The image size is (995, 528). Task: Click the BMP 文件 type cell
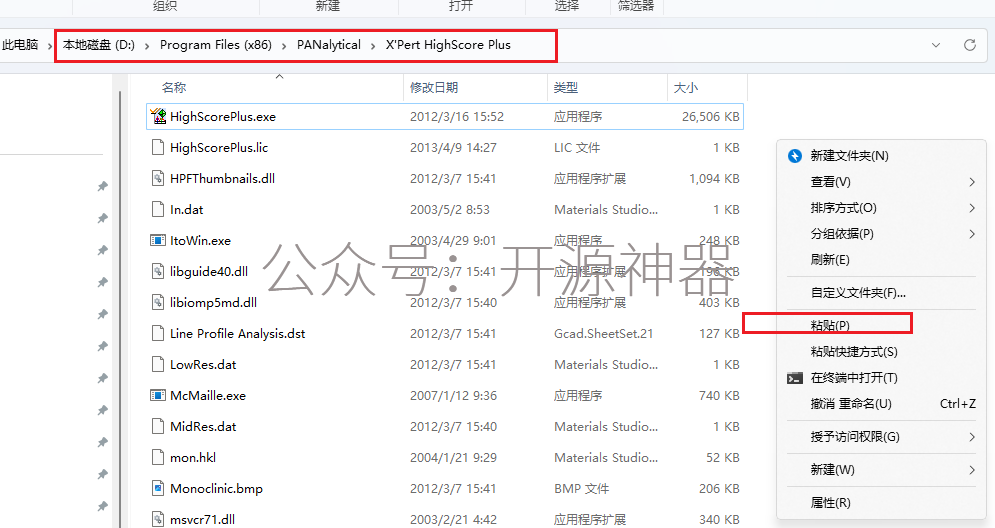point(581,489)
